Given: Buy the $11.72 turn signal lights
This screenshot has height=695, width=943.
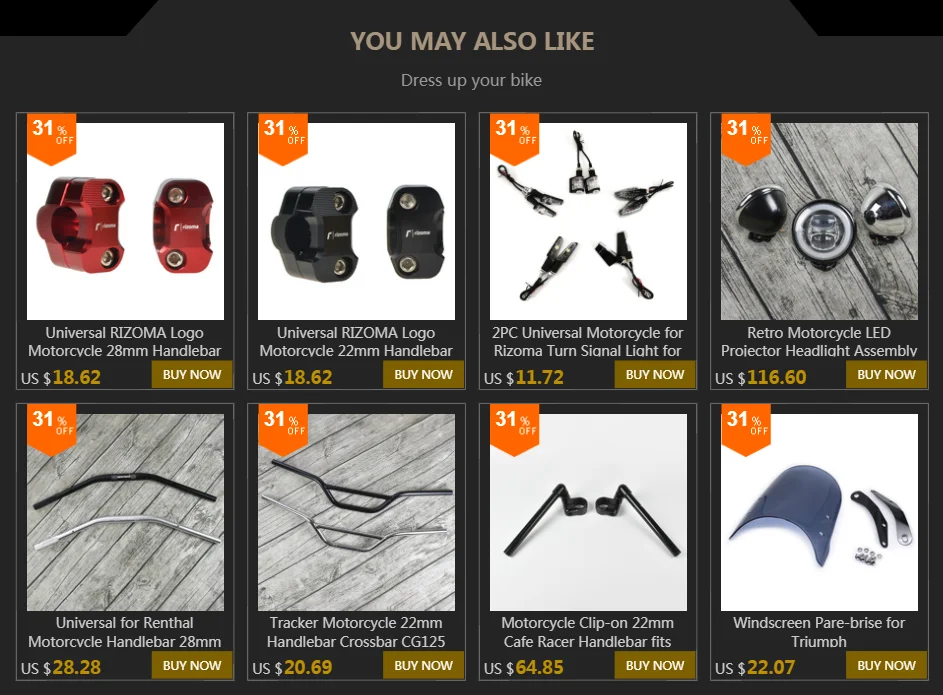Looking at the screenshot, I should pos(655,375).
